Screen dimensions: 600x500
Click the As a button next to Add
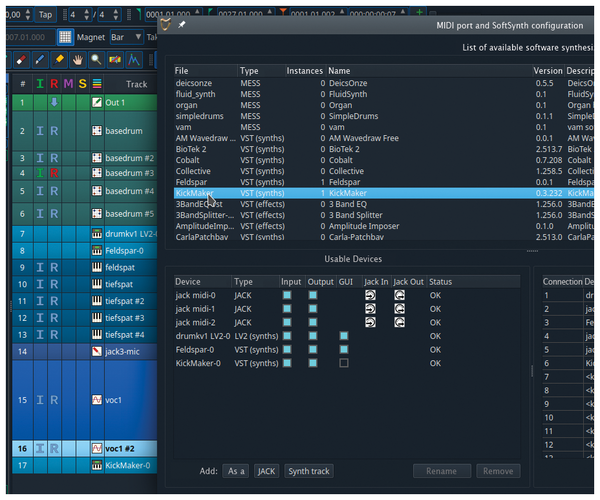[x=236, y=471]
